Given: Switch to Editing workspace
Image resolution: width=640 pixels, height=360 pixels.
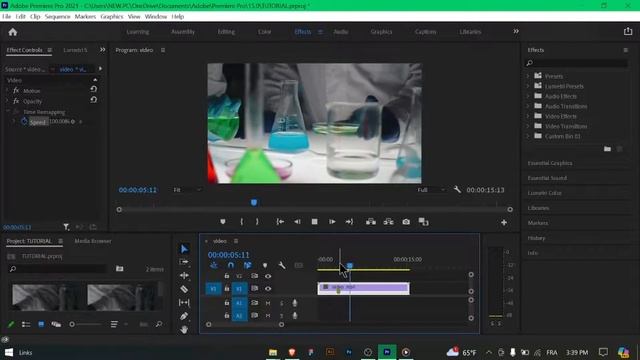Looking at the screenshot, I should pyautogui.click(x=226, y=31).
